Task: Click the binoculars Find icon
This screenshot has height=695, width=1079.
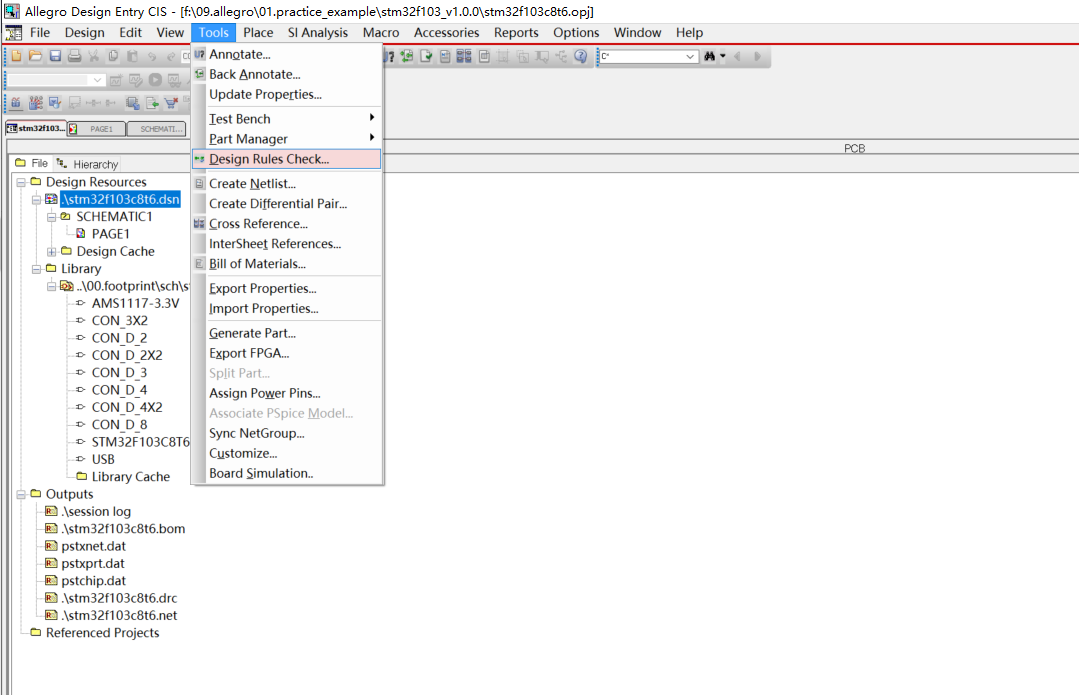Action: [709, 56]
